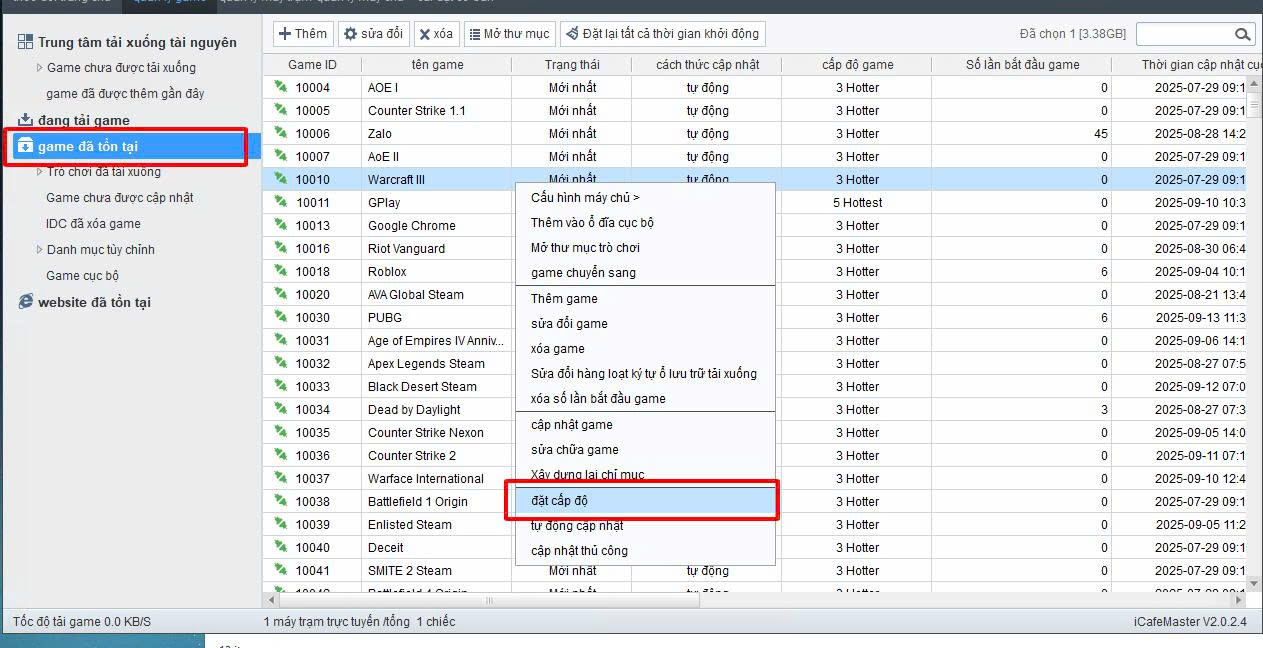Viewport: 1263px width, 648px height.
Task: Click the green status icon for Zalo row
Action: [x=281, y=133]
